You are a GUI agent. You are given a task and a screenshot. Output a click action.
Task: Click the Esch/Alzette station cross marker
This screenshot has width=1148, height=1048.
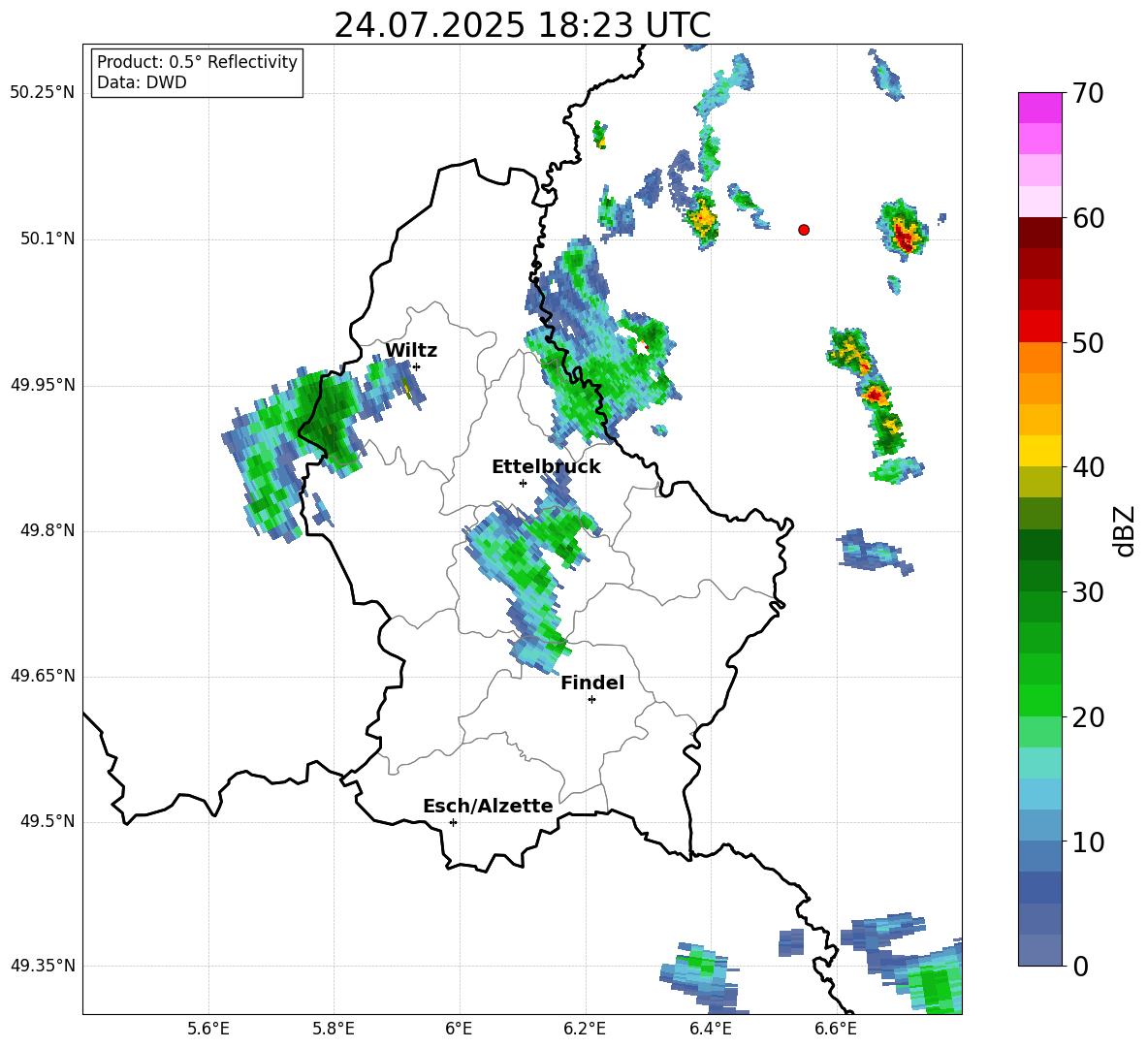click(x=453, y=822)
